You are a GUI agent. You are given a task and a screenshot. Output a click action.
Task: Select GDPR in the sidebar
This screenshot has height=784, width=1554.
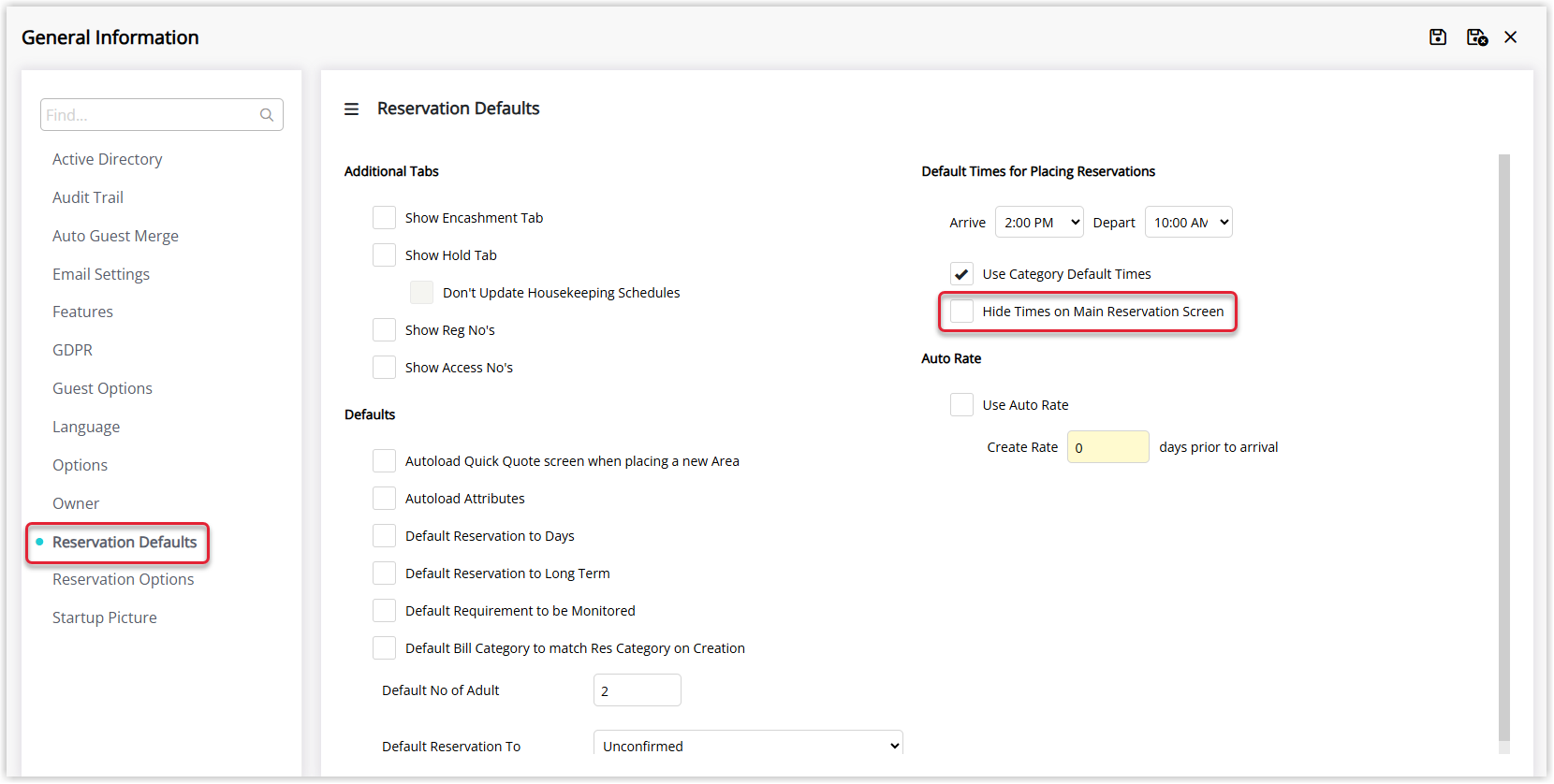[72, 350]
